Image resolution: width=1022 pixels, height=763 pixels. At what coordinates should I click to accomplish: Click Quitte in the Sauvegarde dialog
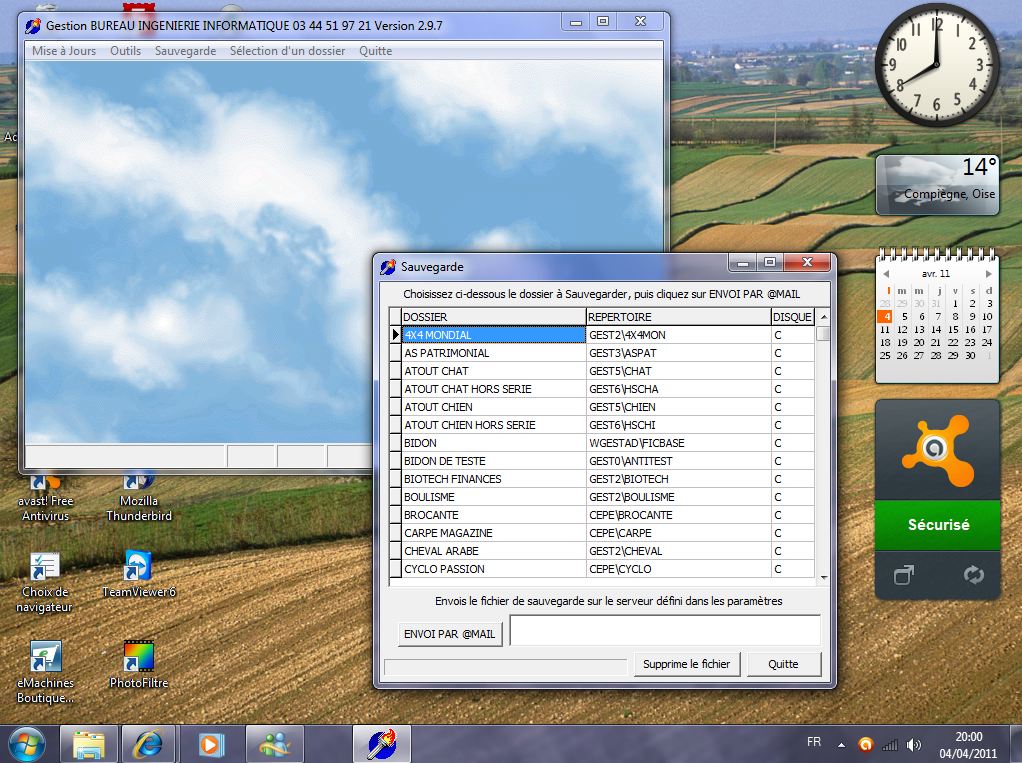click(x=784, y=664)
